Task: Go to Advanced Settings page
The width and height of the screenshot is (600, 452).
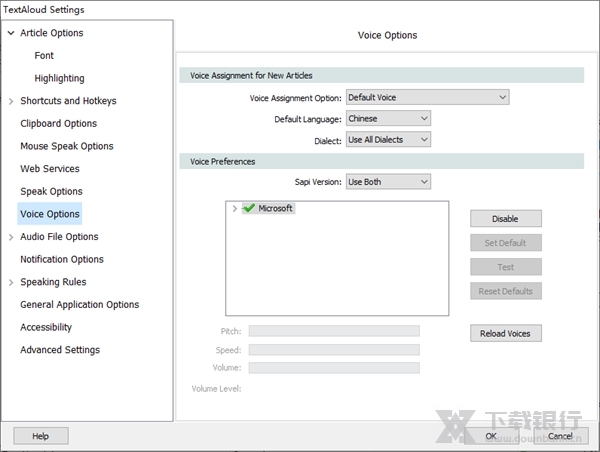Action: pyautogui.click(x=60, y=350)
